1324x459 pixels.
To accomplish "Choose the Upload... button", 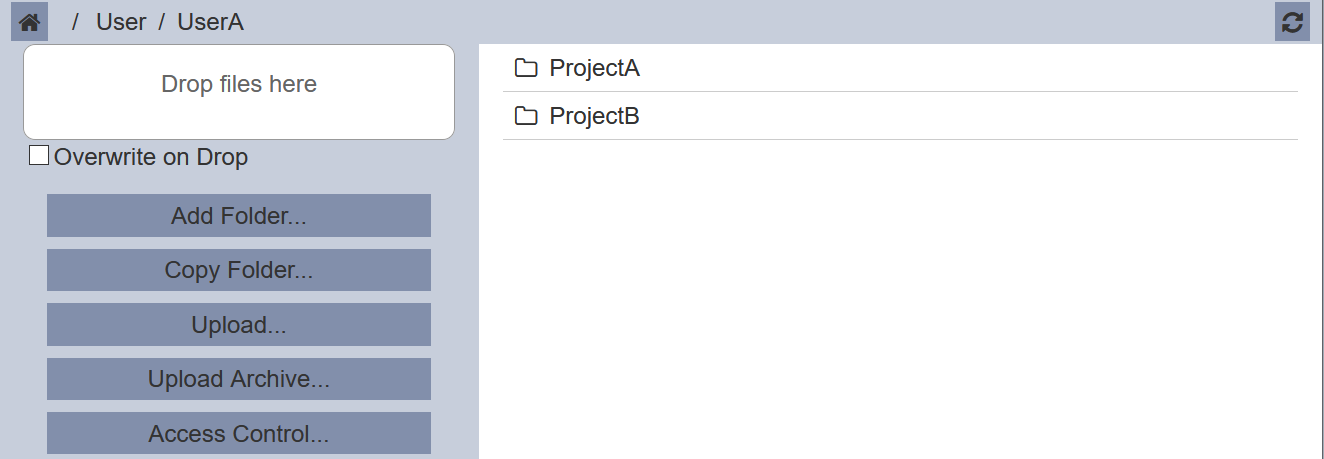I will (x=239, y=325).
